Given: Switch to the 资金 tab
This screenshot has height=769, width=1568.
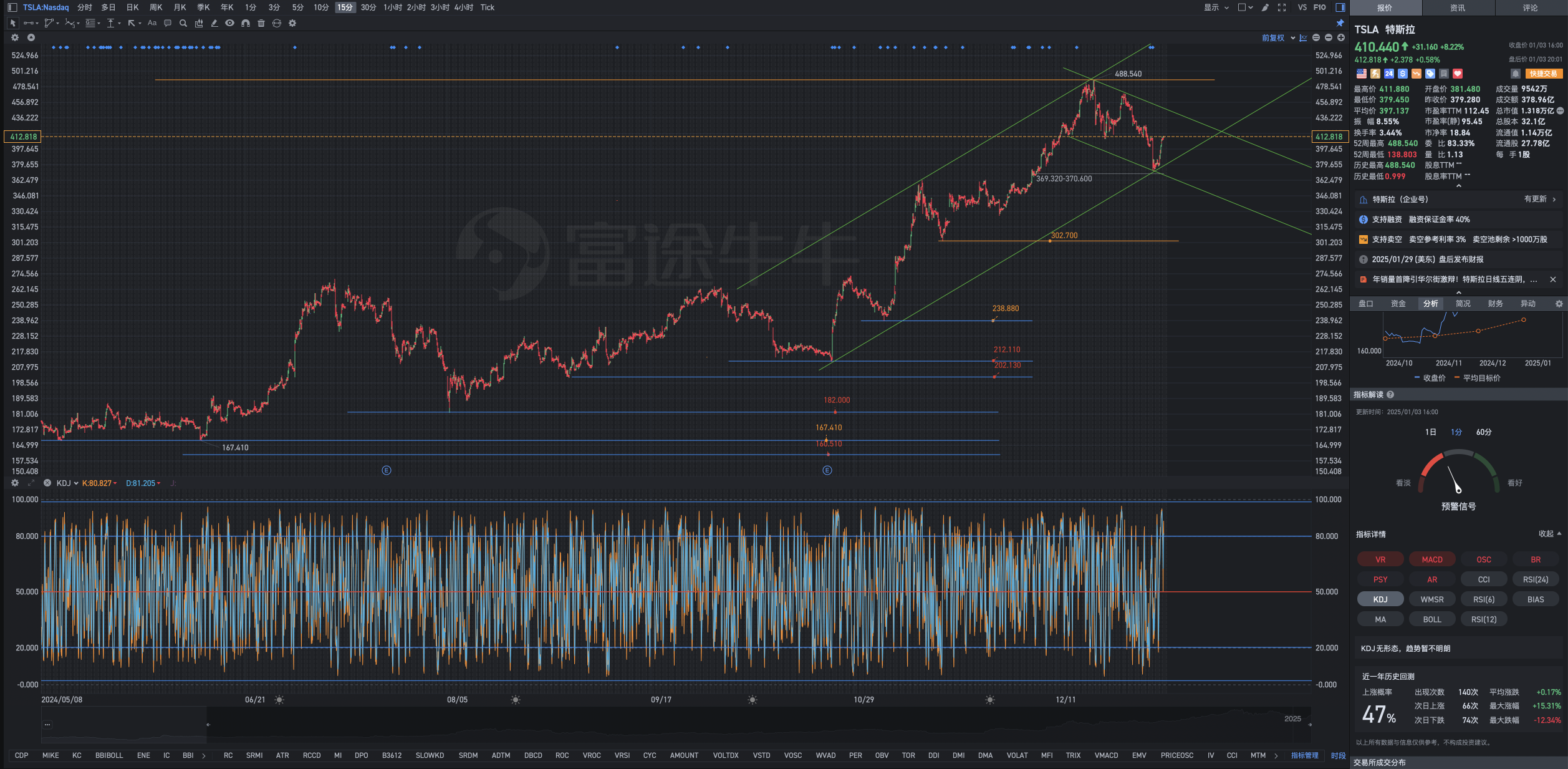Looking at the screenshot, I should (x=1398, y=304).
